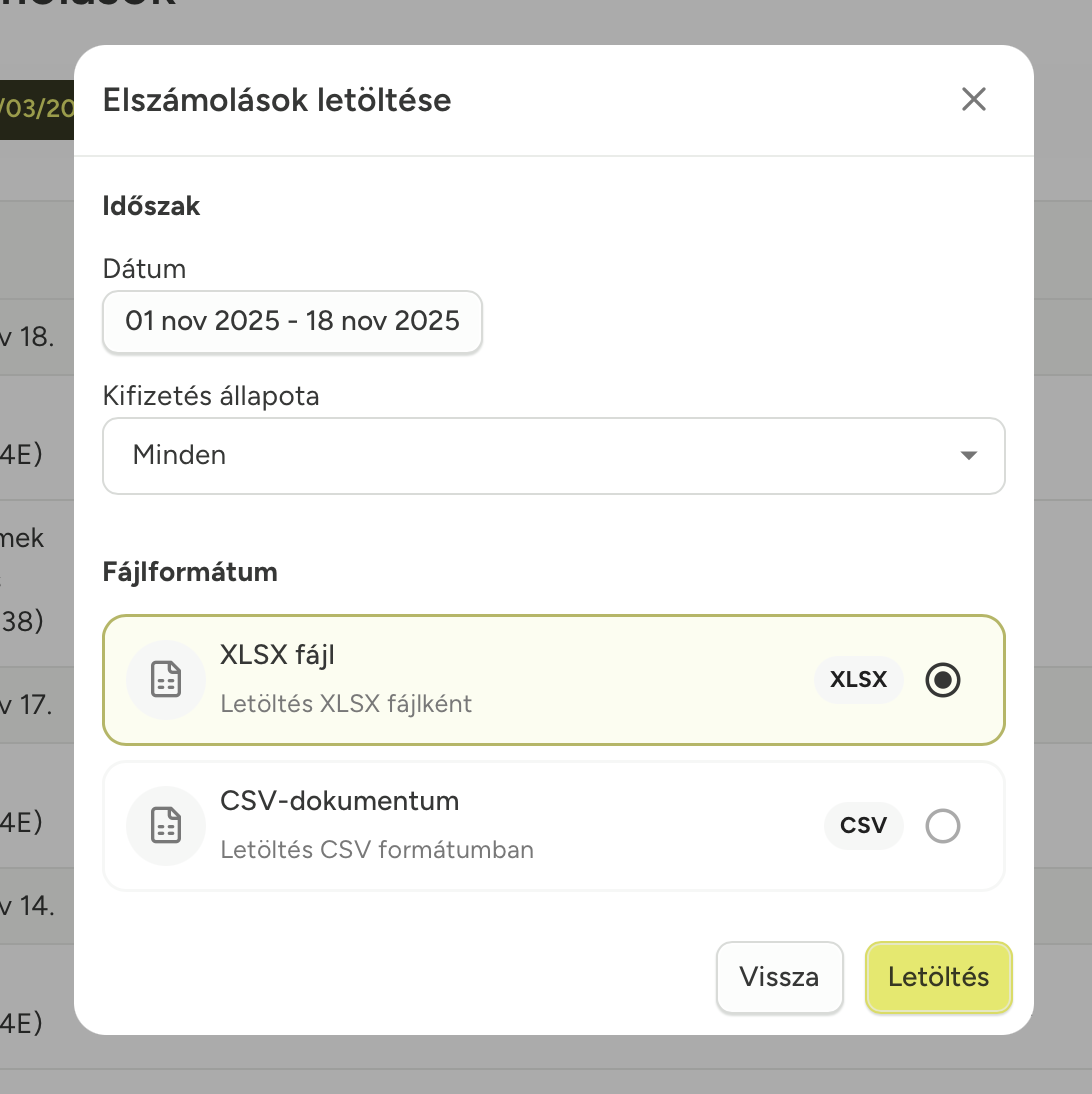Select the XLSX fájl radio button
Viewport: 1092px width, 1094px height.
tap(942, 680)
